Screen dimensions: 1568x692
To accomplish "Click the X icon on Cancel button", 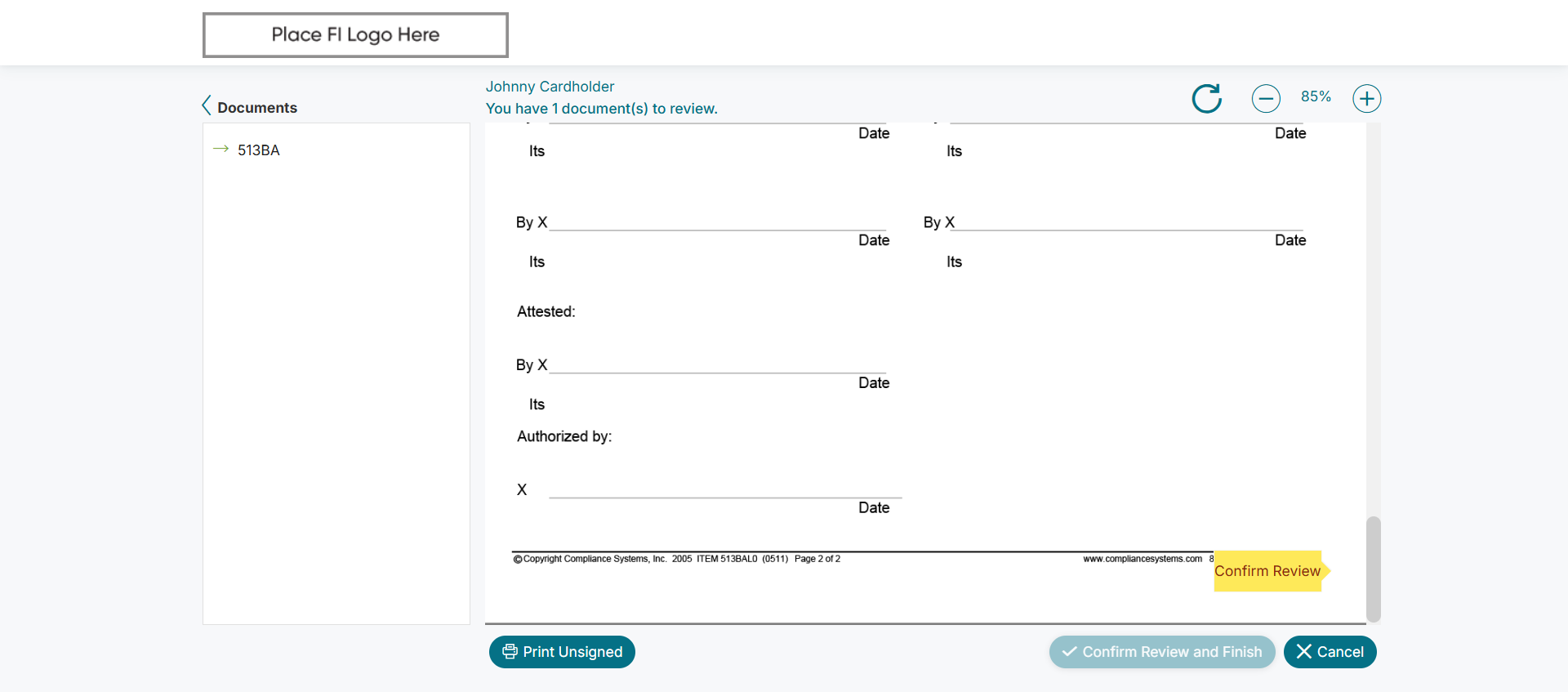I will click(x=1303, y=651).
